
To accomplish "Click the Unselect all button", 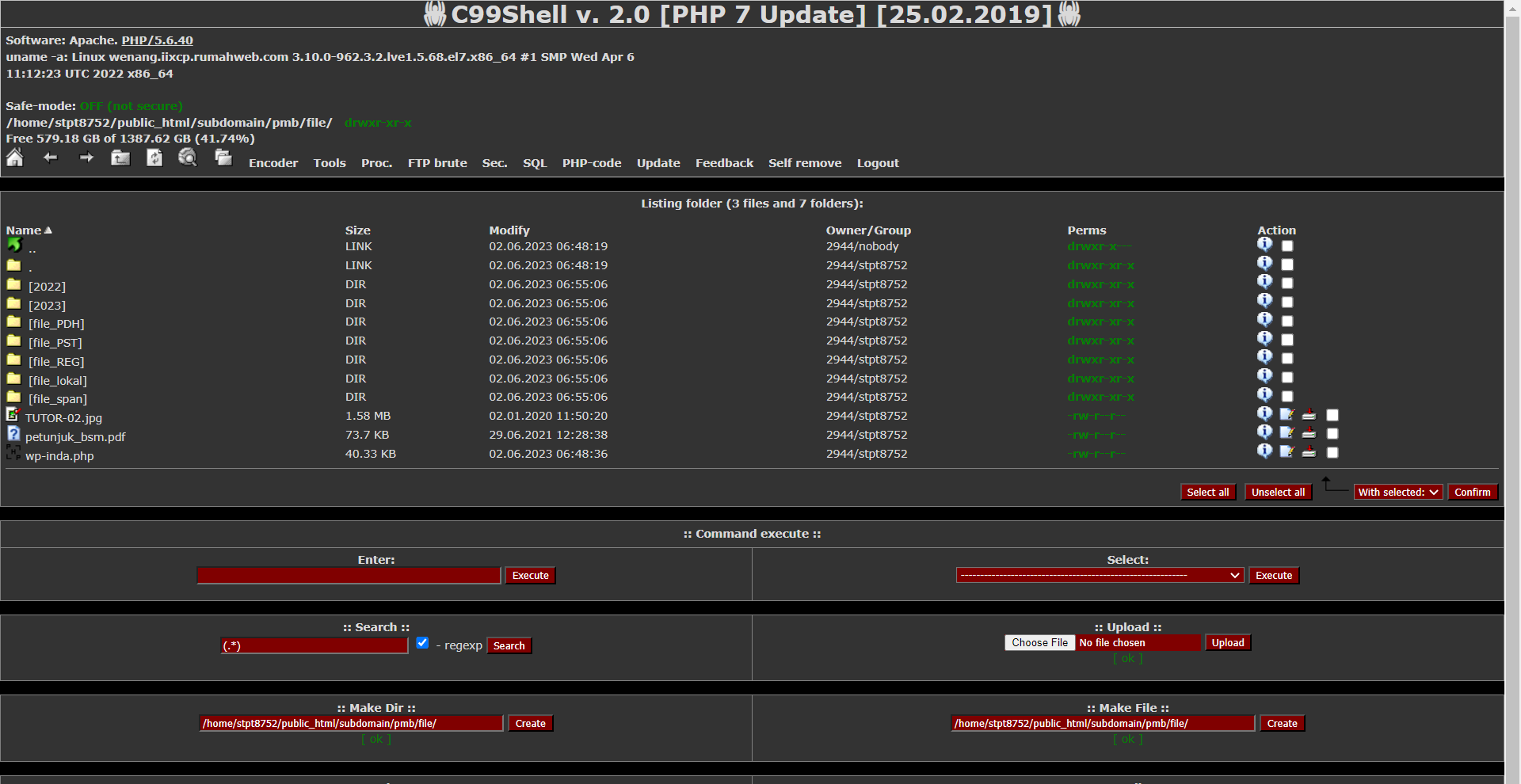I will pyautogui.click(x=1278, y=492).
